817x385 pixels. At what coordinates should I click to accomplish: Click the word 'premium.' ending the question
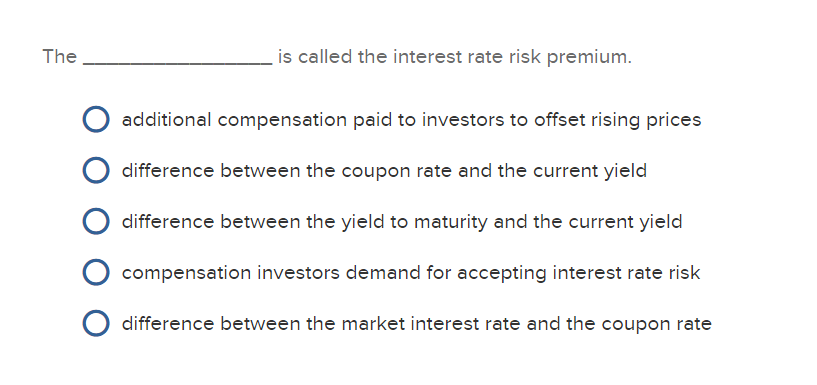pyautogui.click(x=589, y=56)
